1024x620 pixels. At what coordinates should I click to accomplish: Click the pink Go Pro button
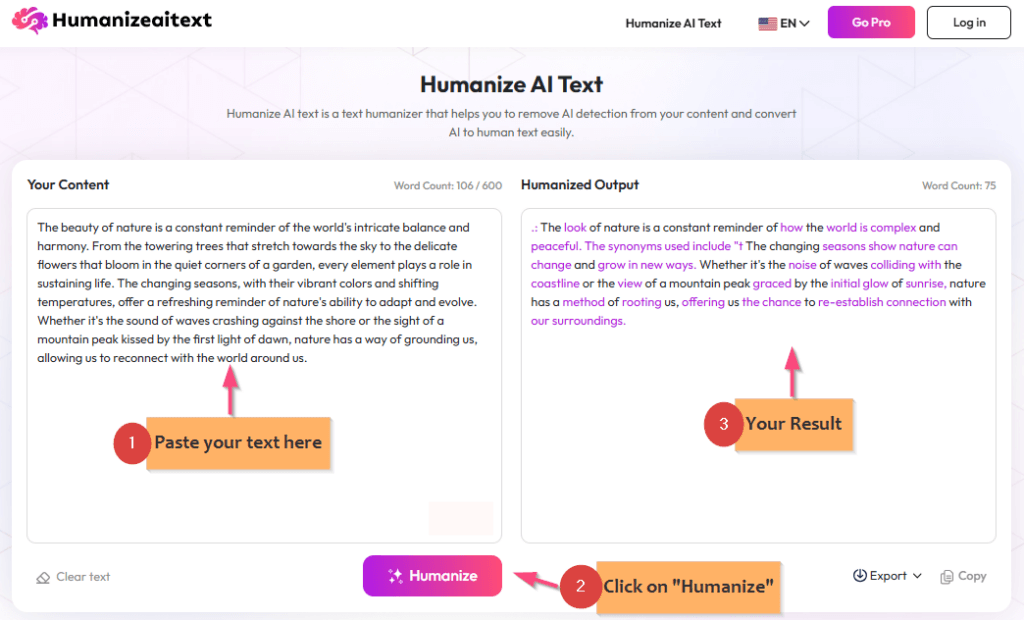(x=870, y=21)
